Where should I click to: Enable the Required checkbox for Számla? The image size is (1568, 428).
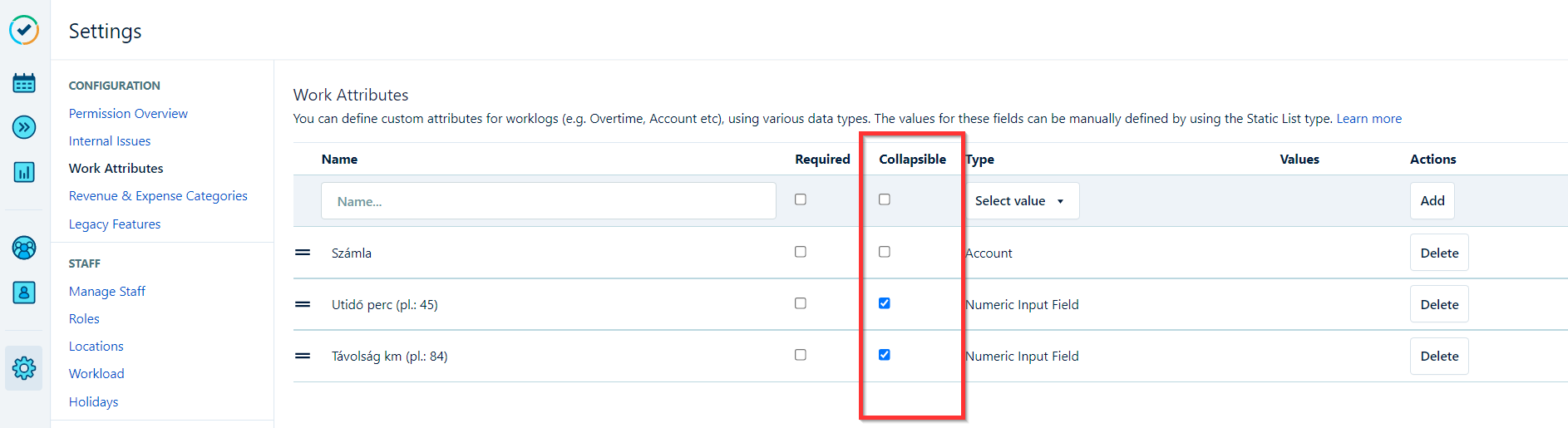(800, 252)
